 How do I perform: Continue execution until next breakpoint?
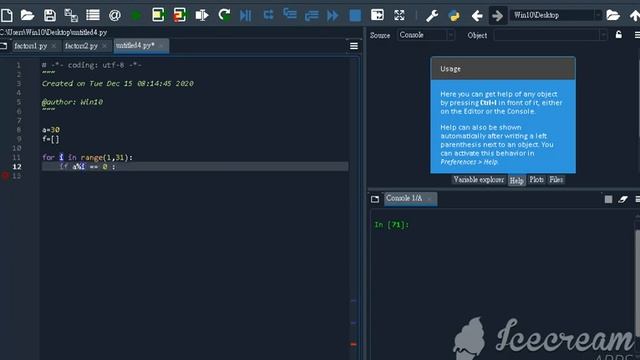[333, 16]
